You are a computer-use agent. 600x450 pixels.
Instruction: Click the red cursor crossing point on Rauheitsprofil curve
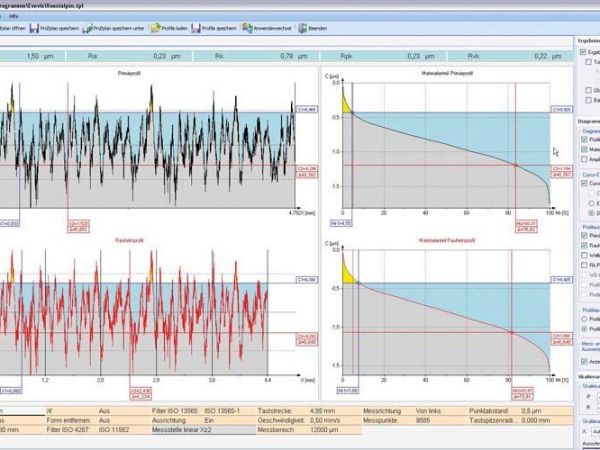[511, 333]
